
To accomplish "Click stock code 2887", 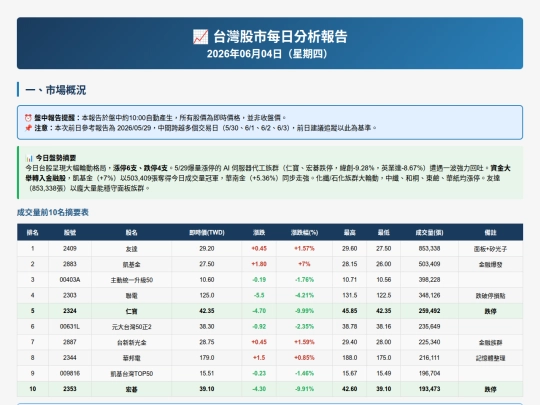I will point(70,342).
